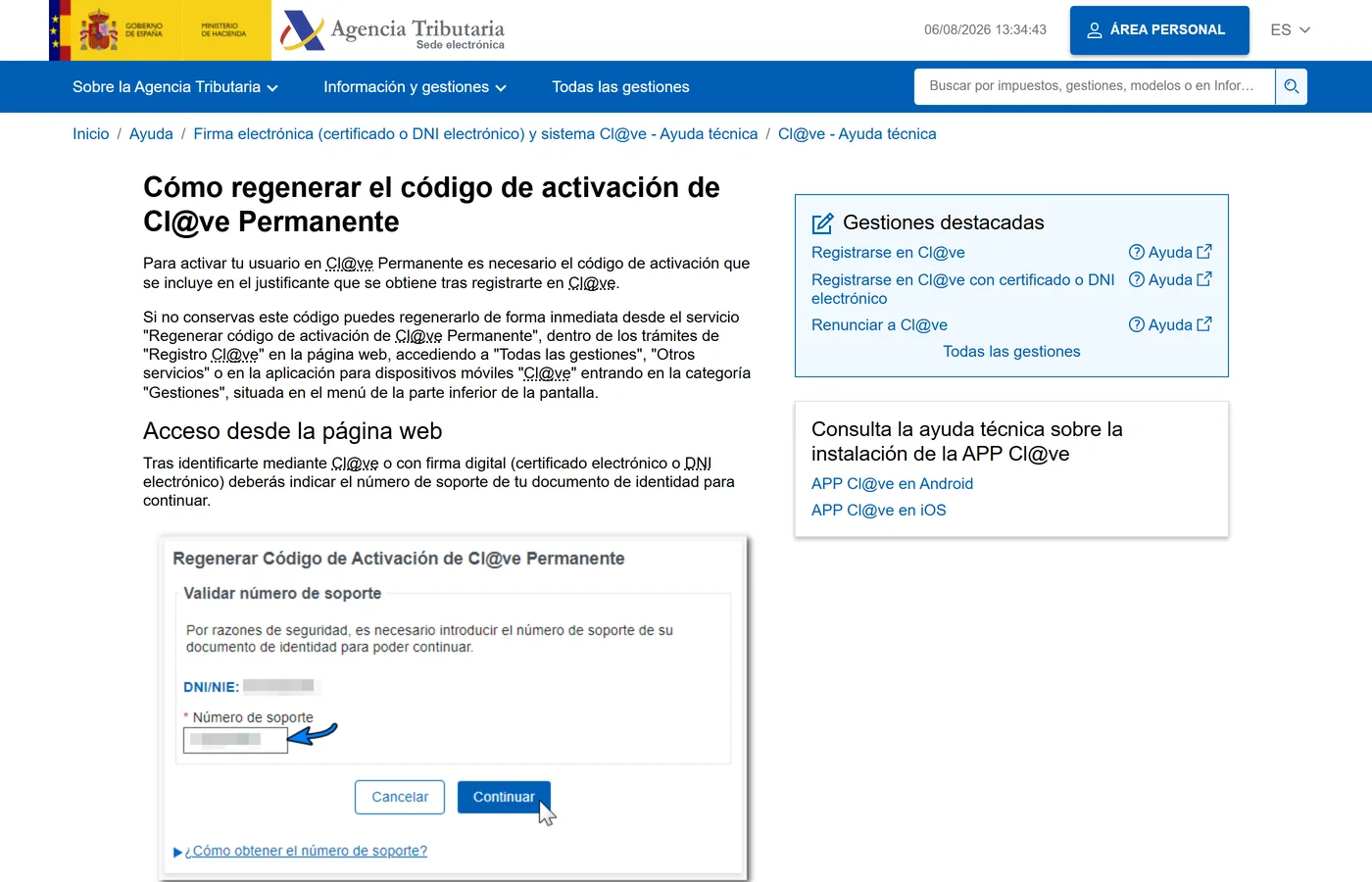Open Todas las gestiones link in sidebar box
Image resolution: width=1372 pixels, height=882 pixels.
1011,351
